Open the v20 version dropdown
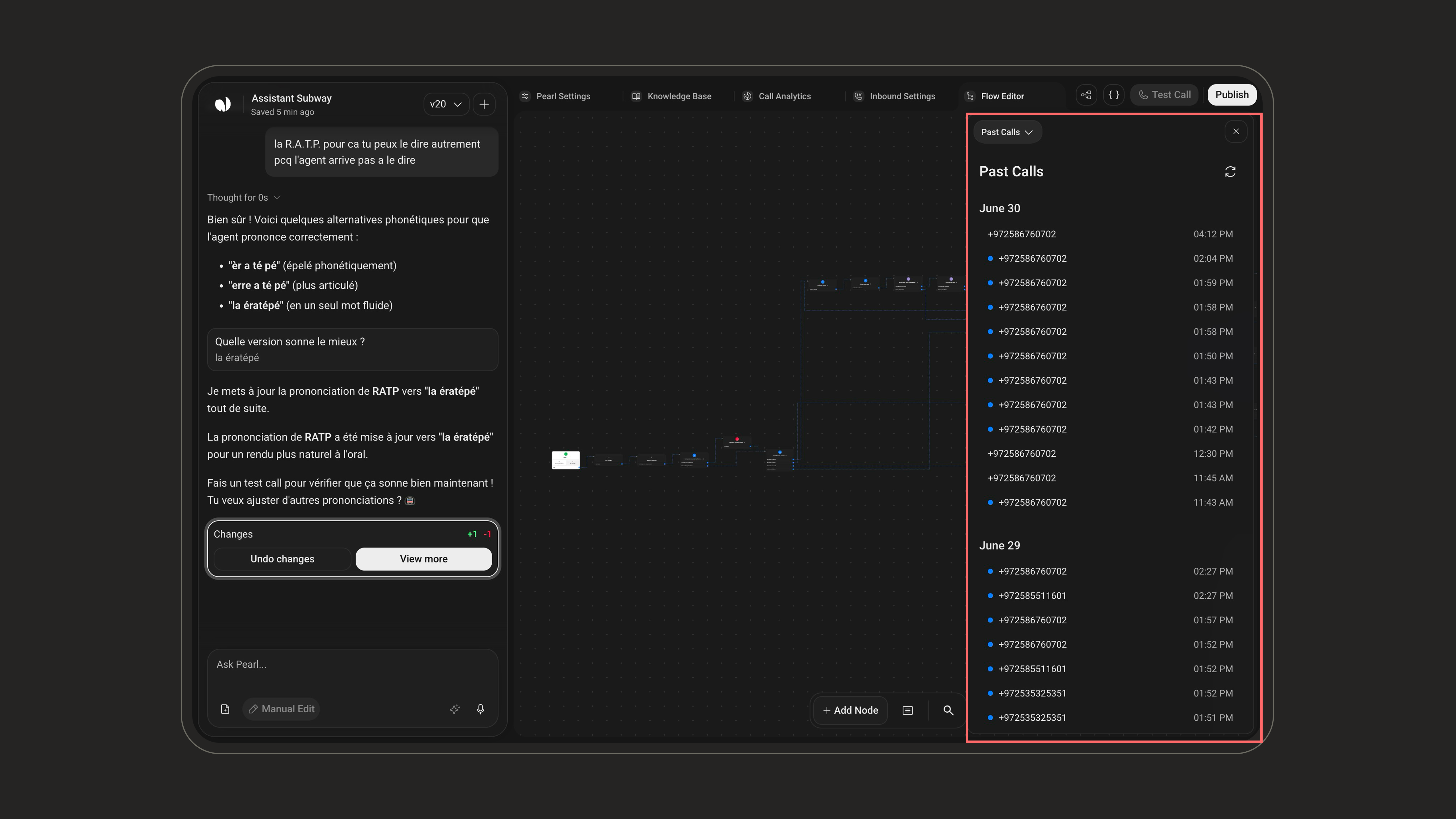This screenshot has width=1456, height=819. coord(446,104)
